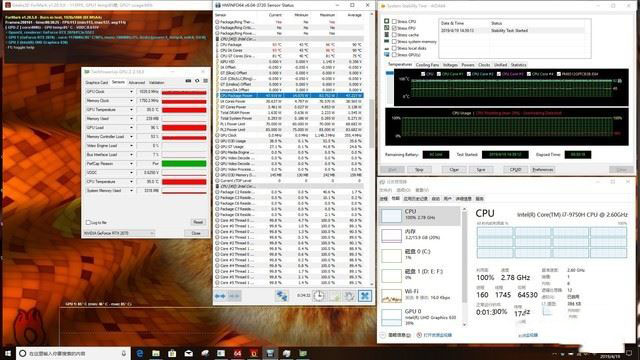Switch to AIDA64 taskbar icon
This screenshot has width=640, height=360.
click(x=238, y=353)
